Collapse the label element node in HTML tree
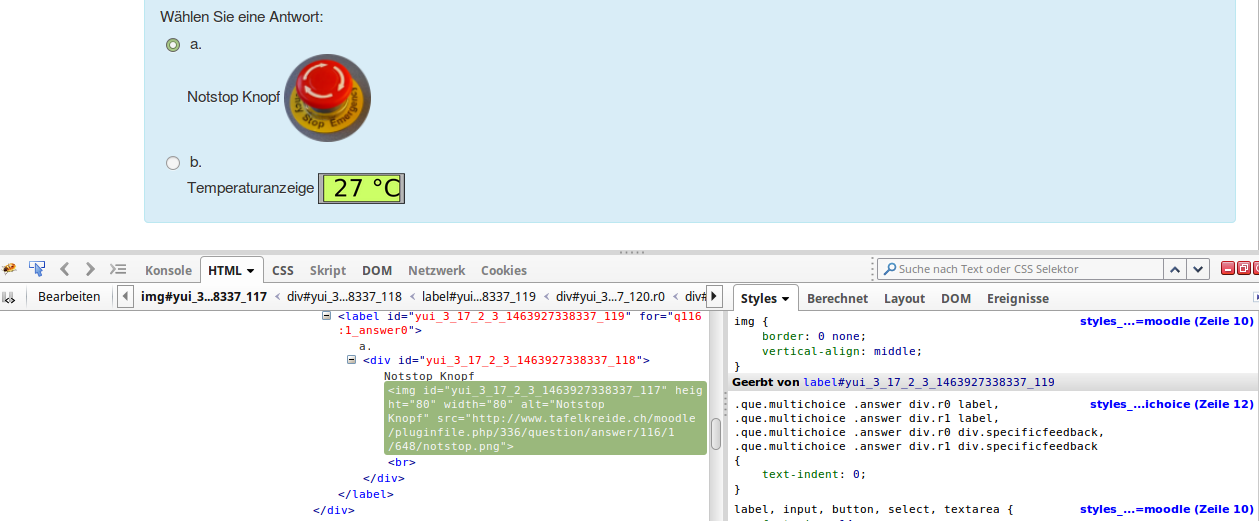The image size is (1259, 521). [x=327, y=316]
